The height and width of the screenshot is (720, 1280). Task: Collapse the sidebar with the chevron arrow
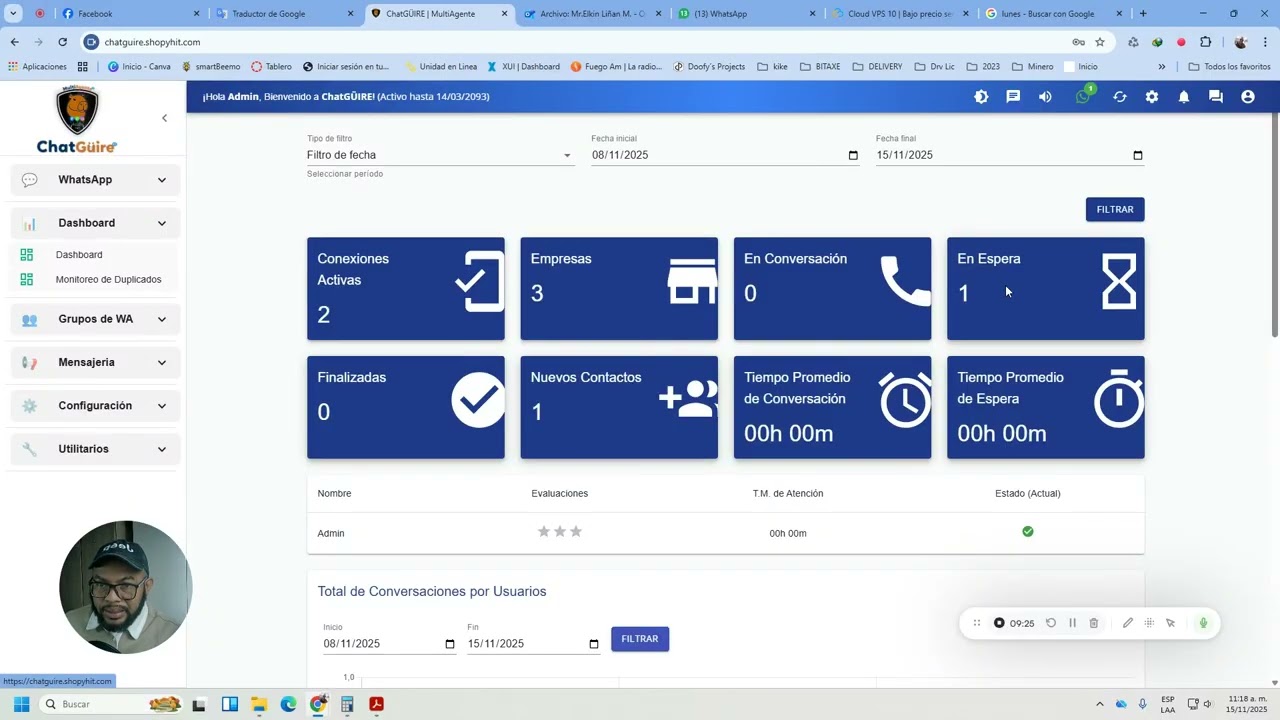(x=165, y=118)
